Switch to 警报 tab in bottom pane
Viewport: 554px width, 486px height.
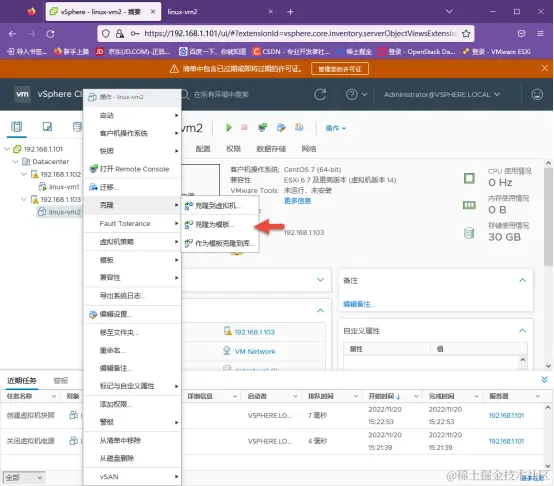click(x=60, y=380)
